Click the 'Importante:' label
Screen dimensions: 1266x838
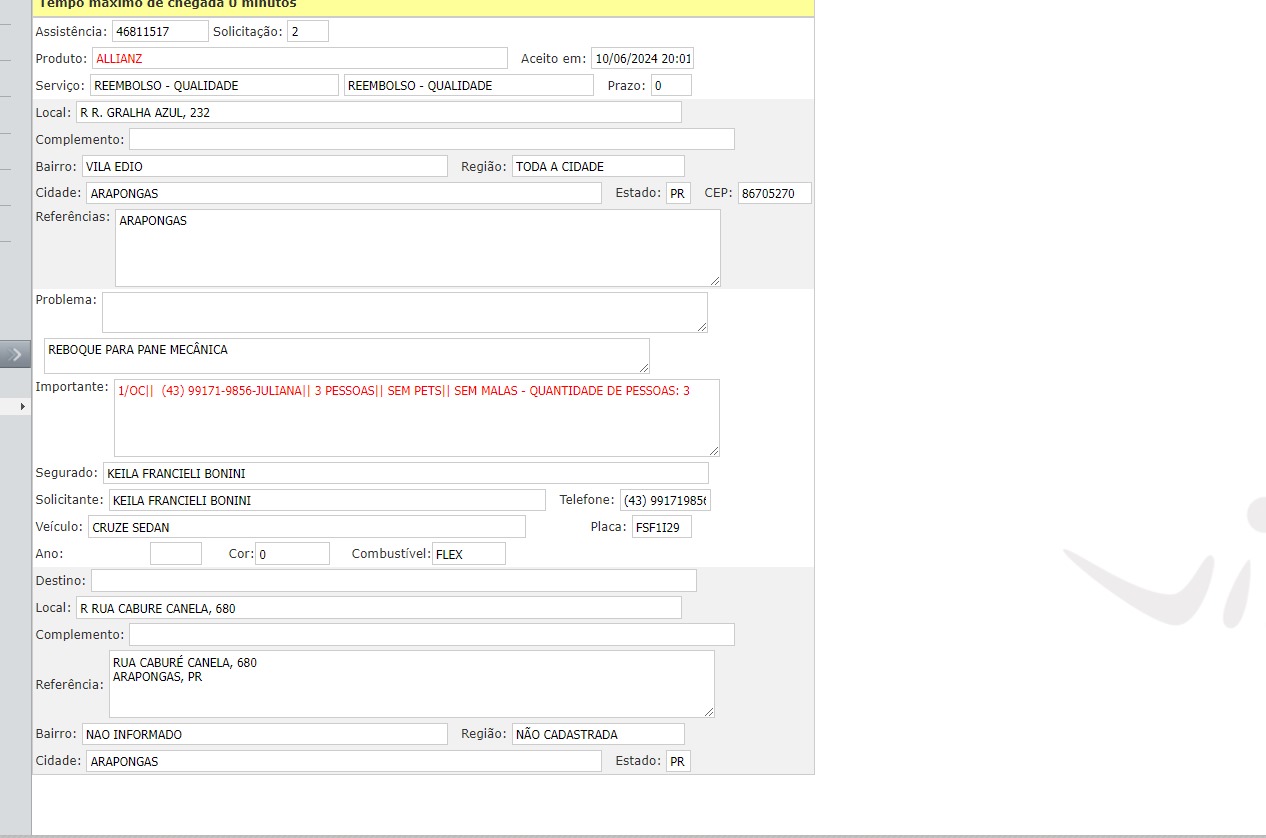(x=72, y=387)
